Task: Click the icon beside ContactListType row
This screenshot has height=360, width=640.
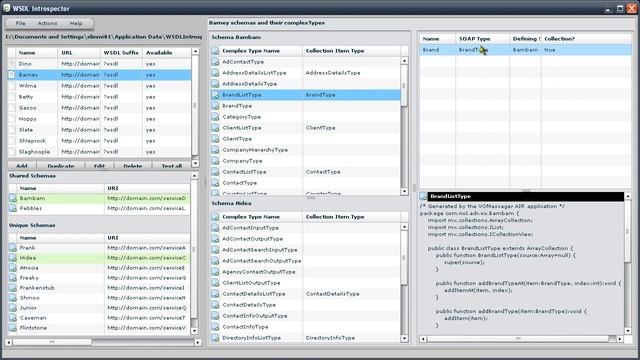Action: 215,172
